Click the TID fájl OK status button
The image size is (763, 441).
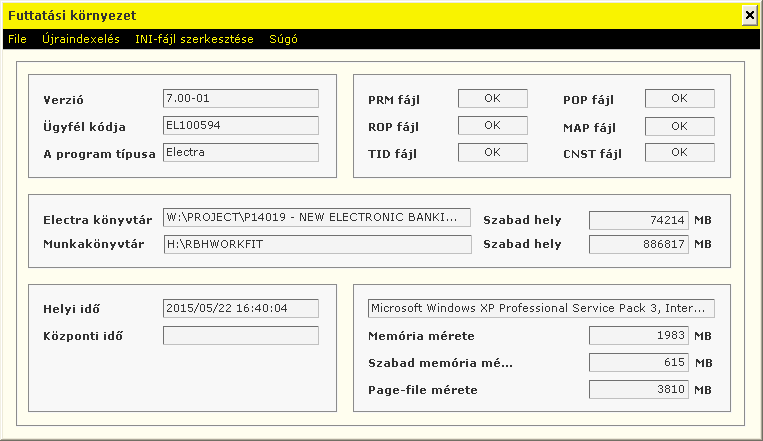[492, 152]
